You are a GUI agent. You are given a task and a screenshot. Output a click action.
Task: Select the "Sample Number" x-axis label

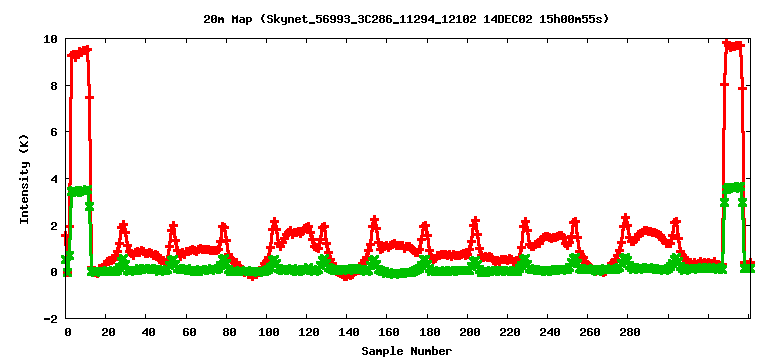coord(407,351)
